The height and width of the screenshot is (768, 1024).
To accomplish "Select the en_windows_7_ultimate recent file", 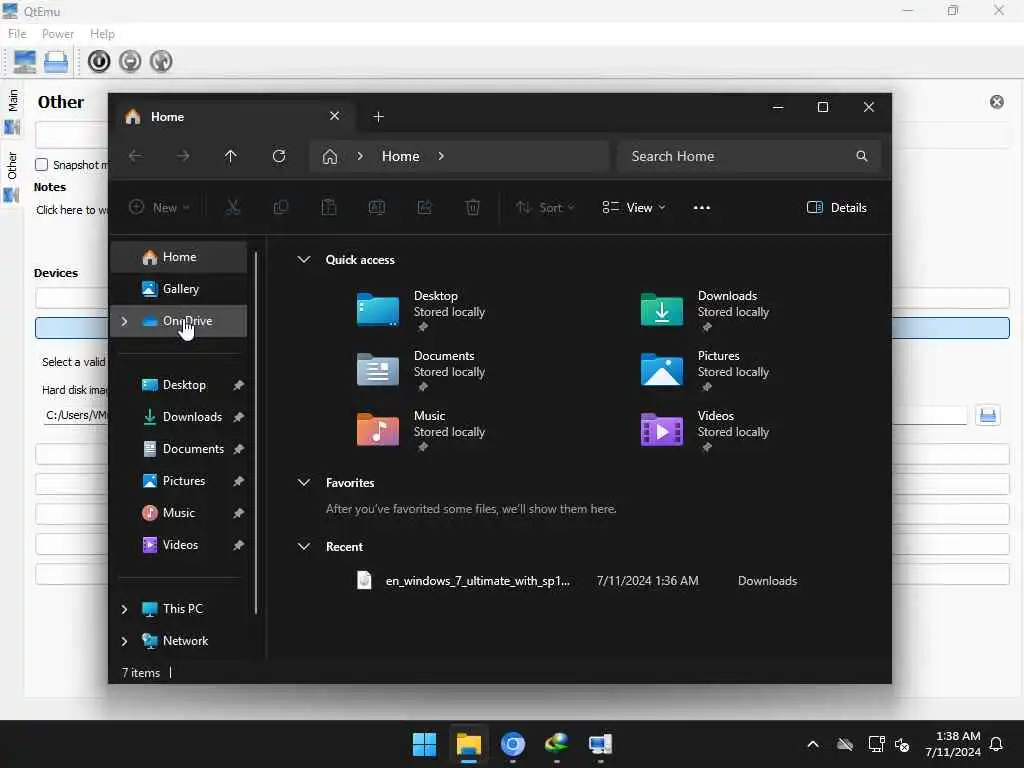I will click(x=578, y=581).
